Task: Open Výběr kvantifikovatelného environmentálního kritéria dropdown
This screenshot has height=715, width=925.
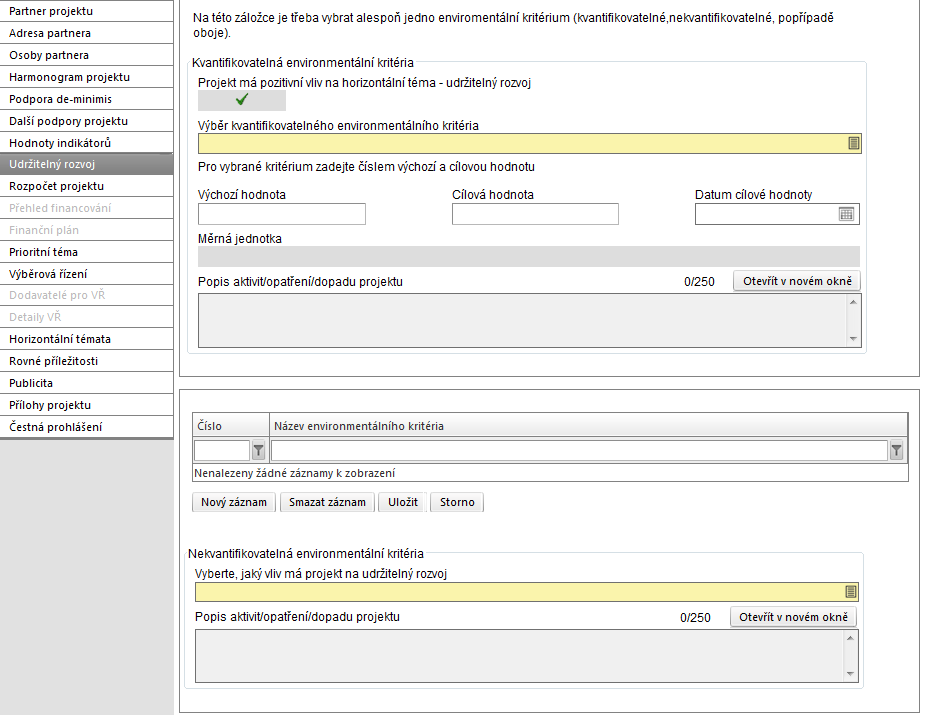Action: [529, 143]
